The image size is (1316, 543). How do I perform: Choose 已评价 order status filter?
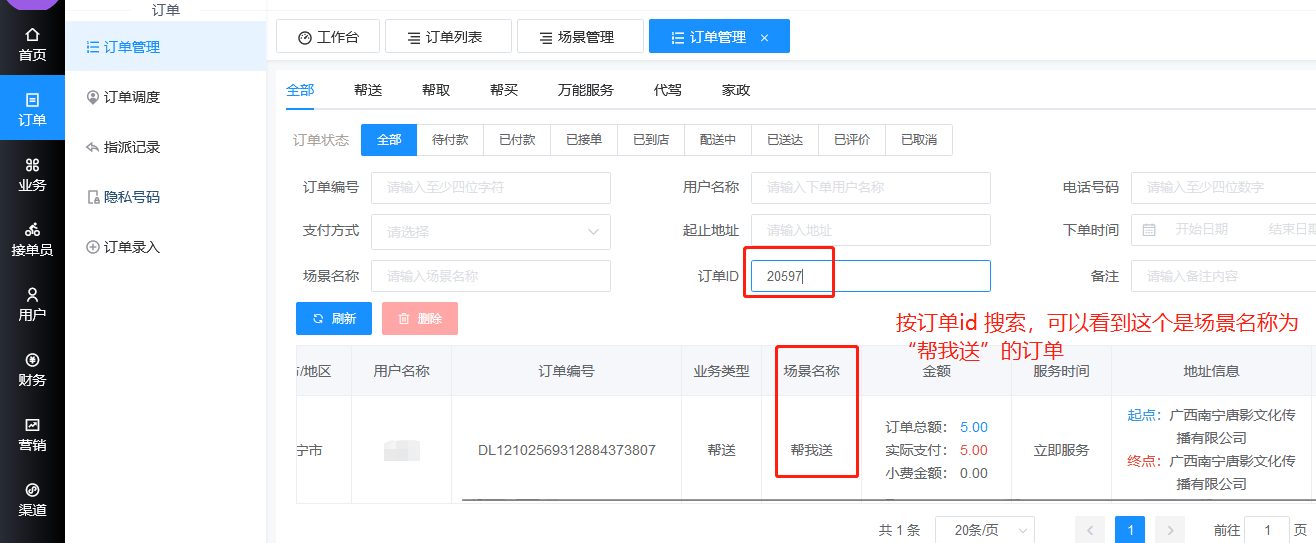click(852, 140)
